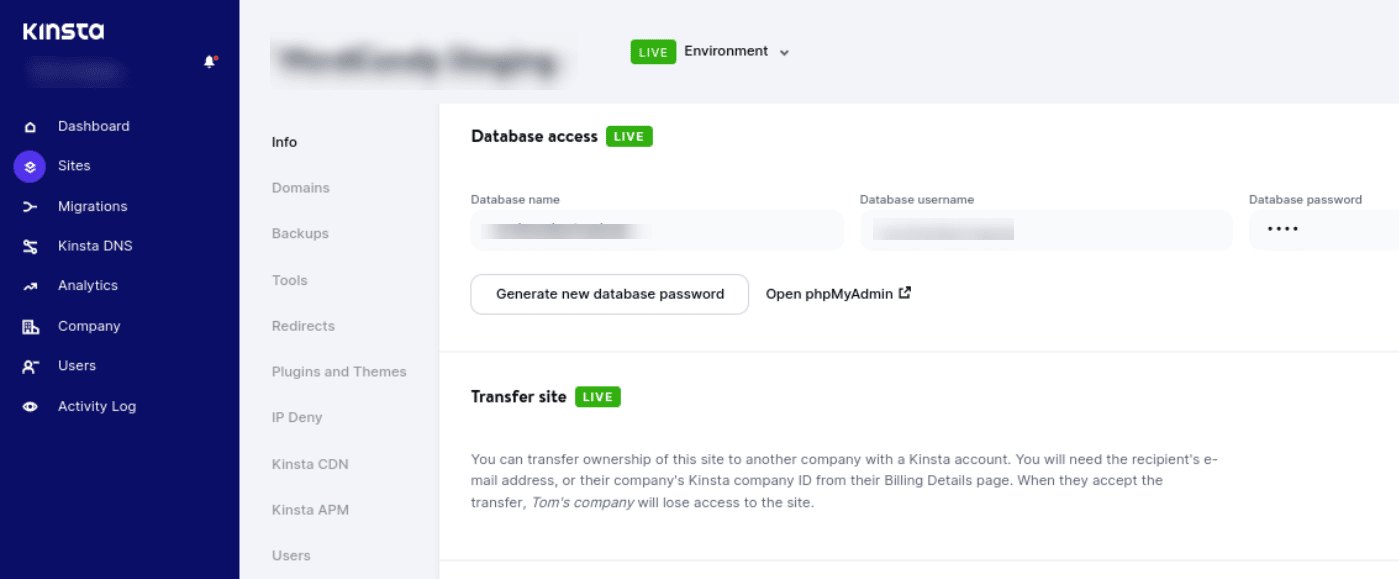1399x579 pixels.
Task: Open the Backups tab
Action: click(x=300, y=233)
